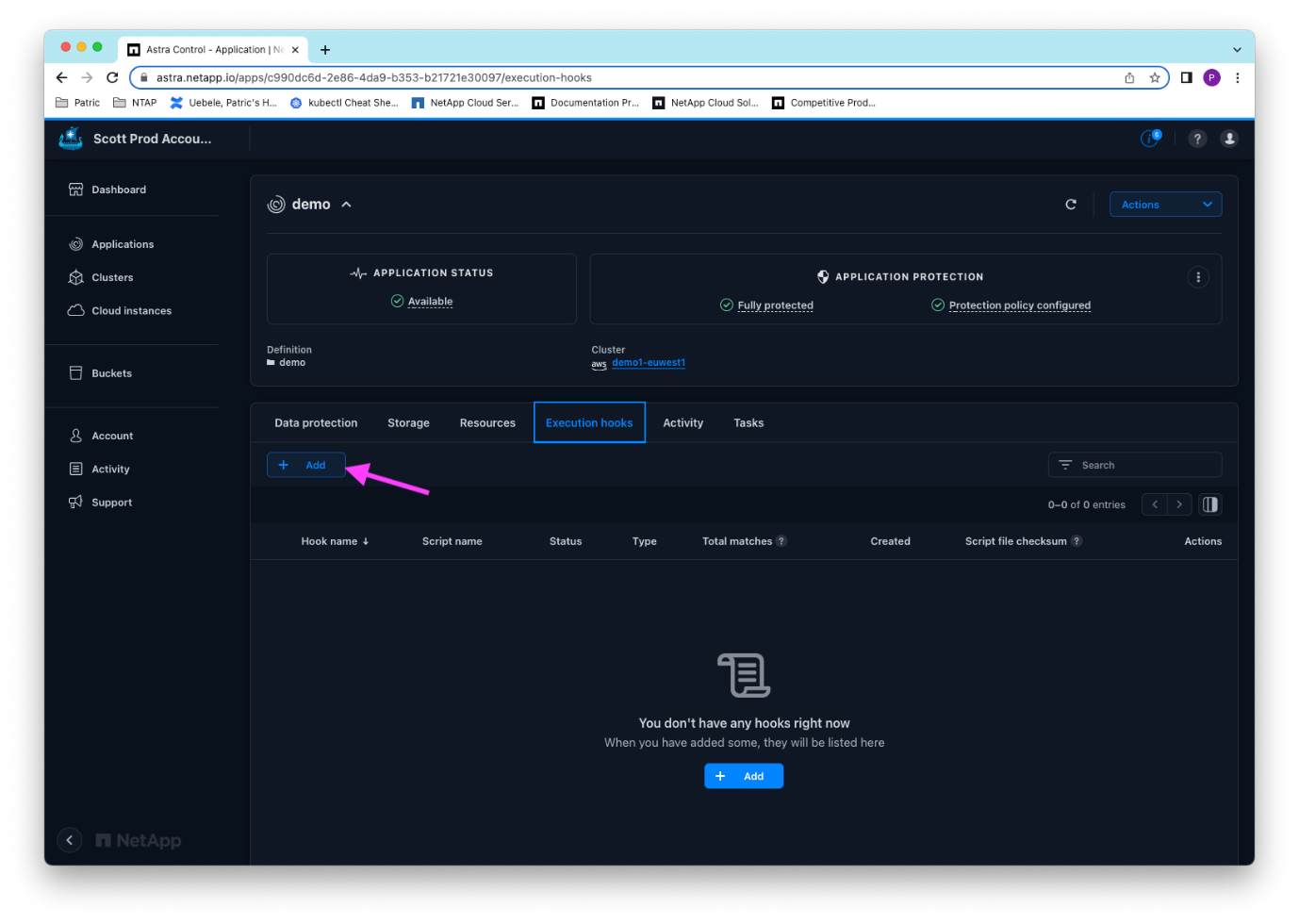Screen dimensions: 1299x924
Task: Toggle the column selector icon
Action: [1209, 504]
